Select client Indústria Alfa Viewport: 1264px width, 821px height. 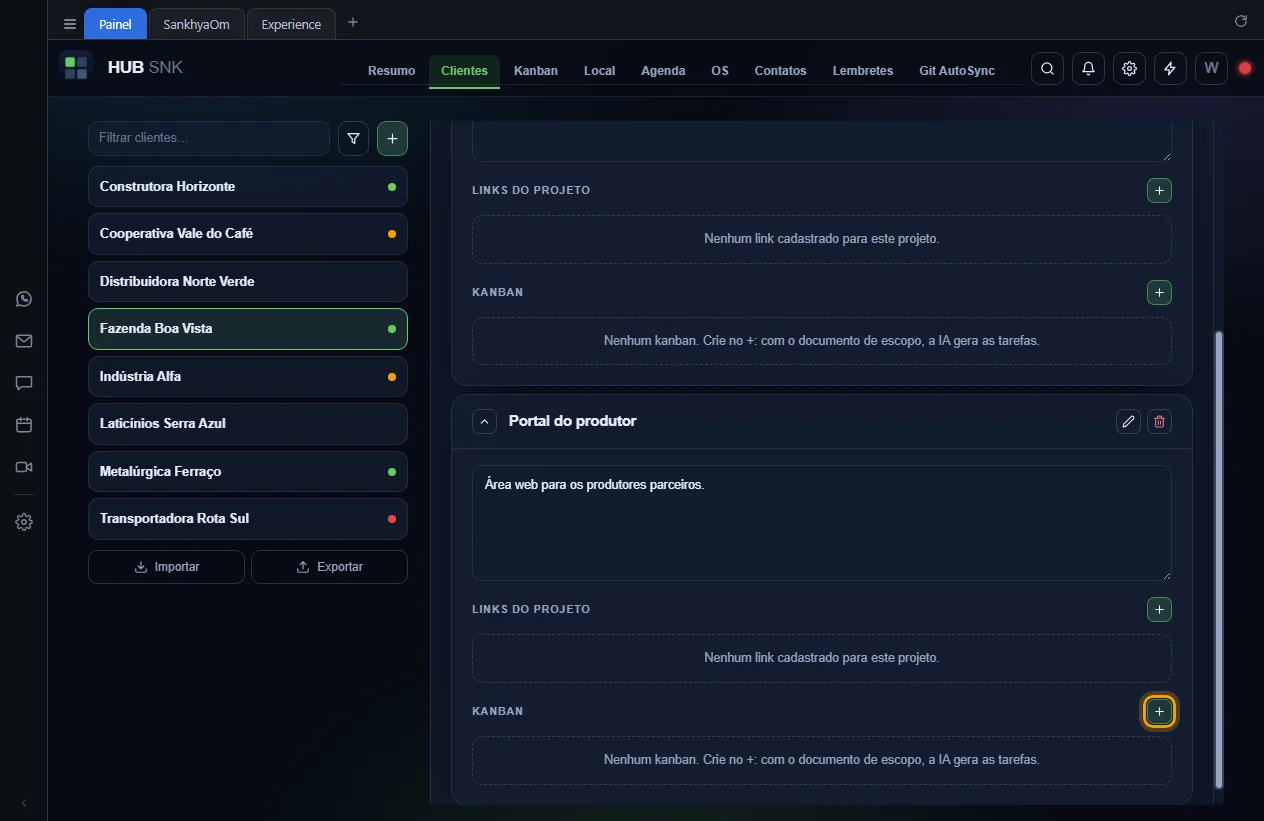[x=248, y=377]
